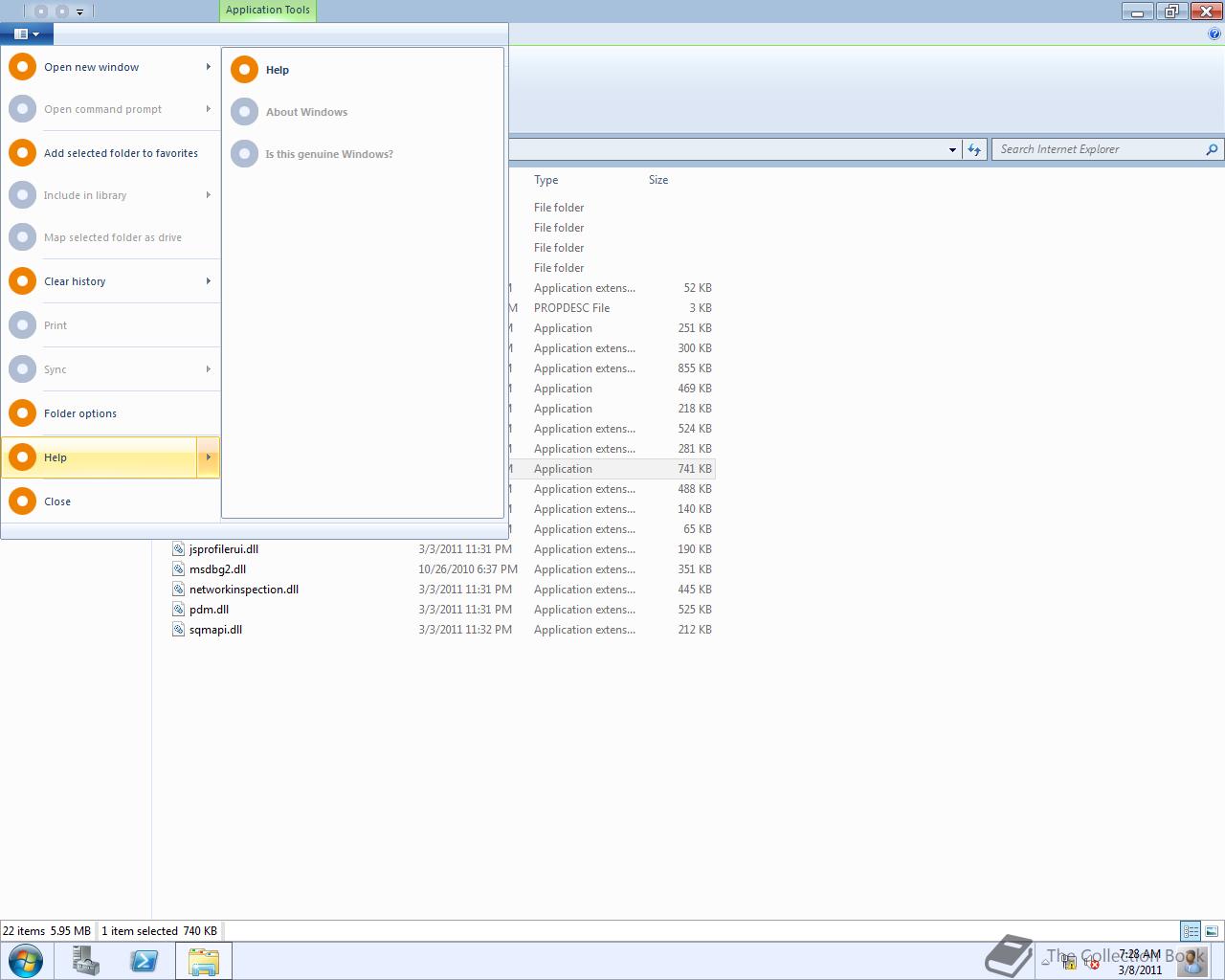Select the msdbg2.dll file icon
This screenshot has height=980, width=1225.
(x=178, y=569)
